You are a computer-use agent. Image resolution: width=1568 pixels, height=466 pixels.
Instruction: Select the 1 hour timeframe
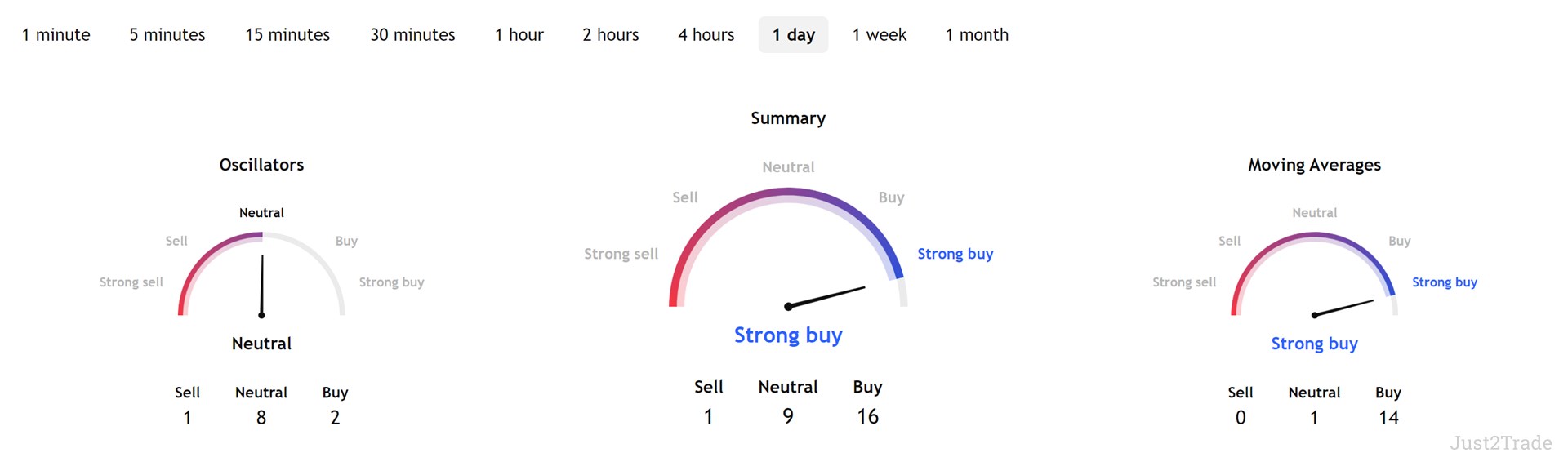point(519,35)
